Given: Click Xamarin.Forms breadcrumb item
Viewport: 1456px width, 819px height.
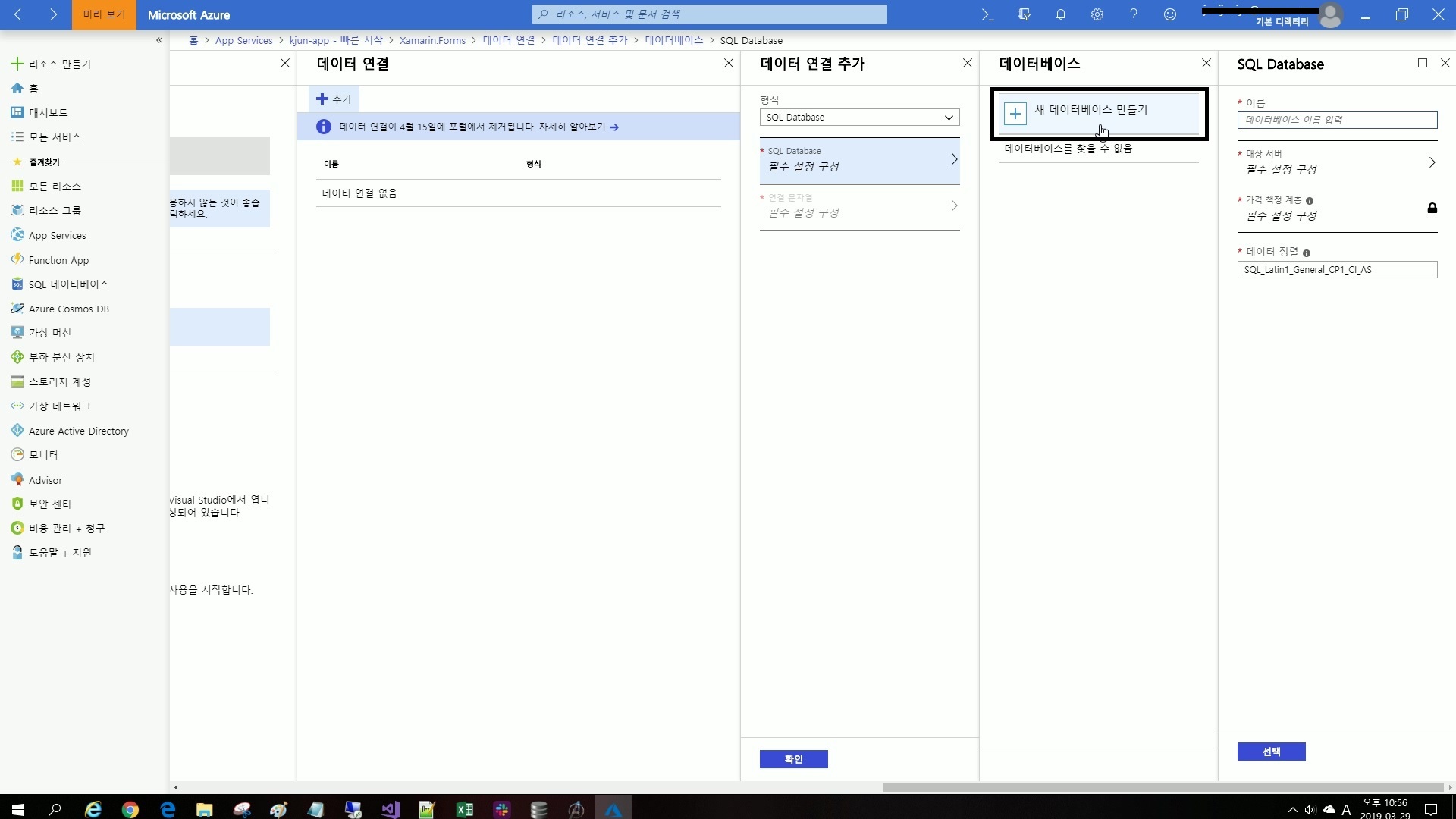Looking at the screenshot, I should tap(432, 40).
